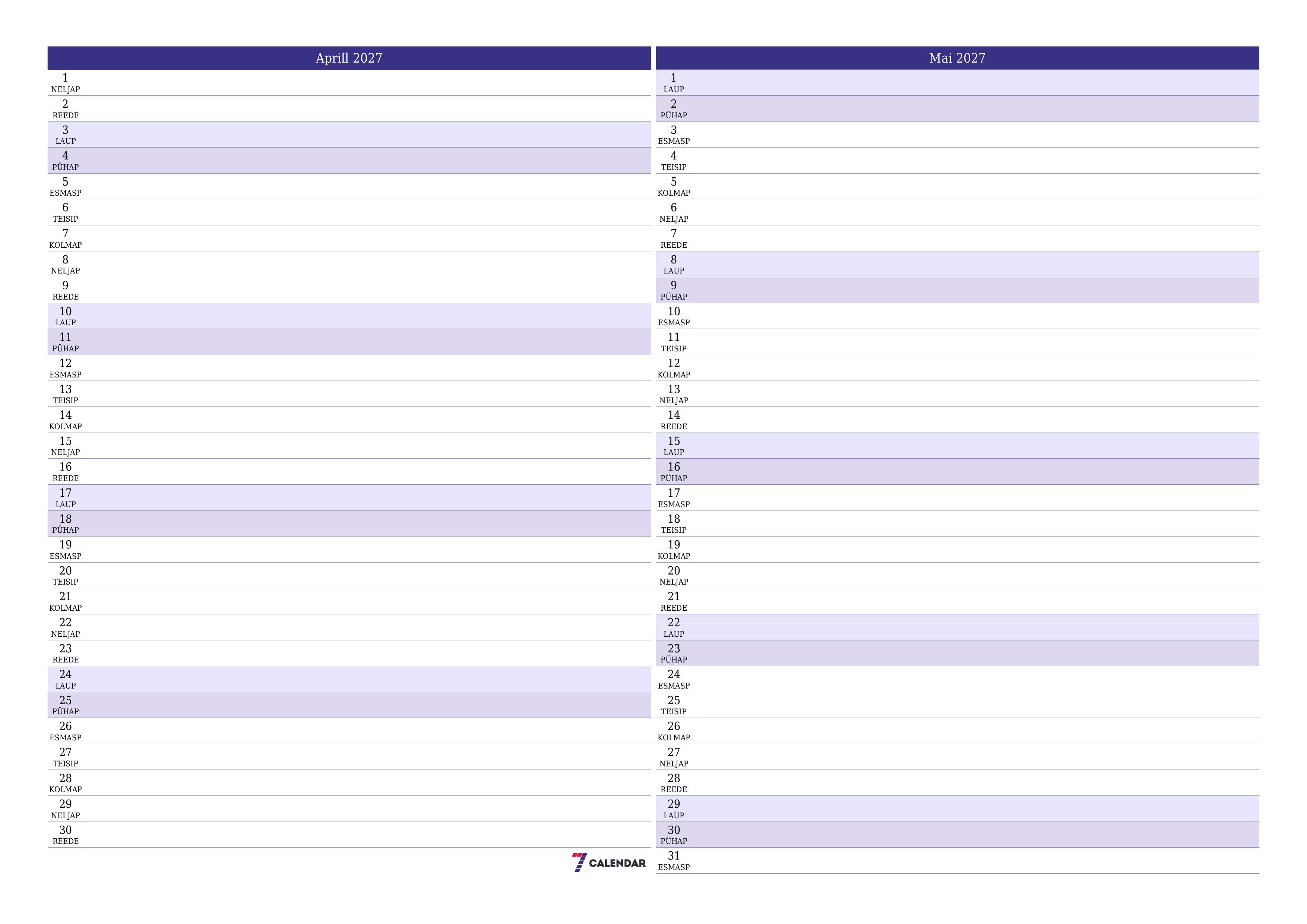Click April 3 LAUP row
Image resolution: width=1307 pixels, height=924 pixels.
349,135
